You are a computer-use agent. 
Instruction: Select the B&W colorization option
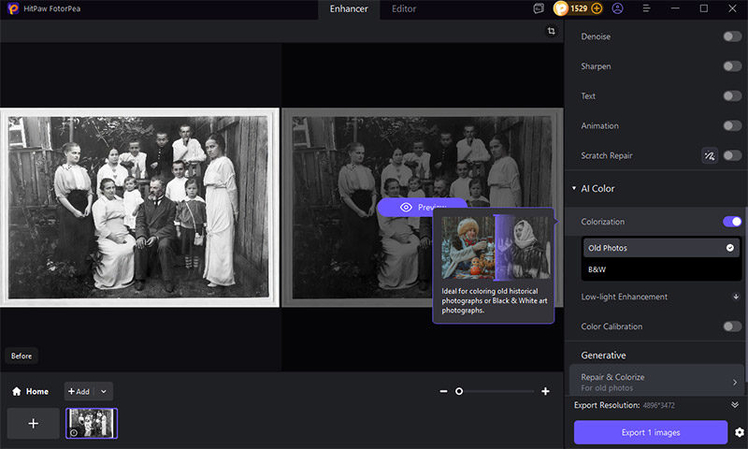(597, 269)
